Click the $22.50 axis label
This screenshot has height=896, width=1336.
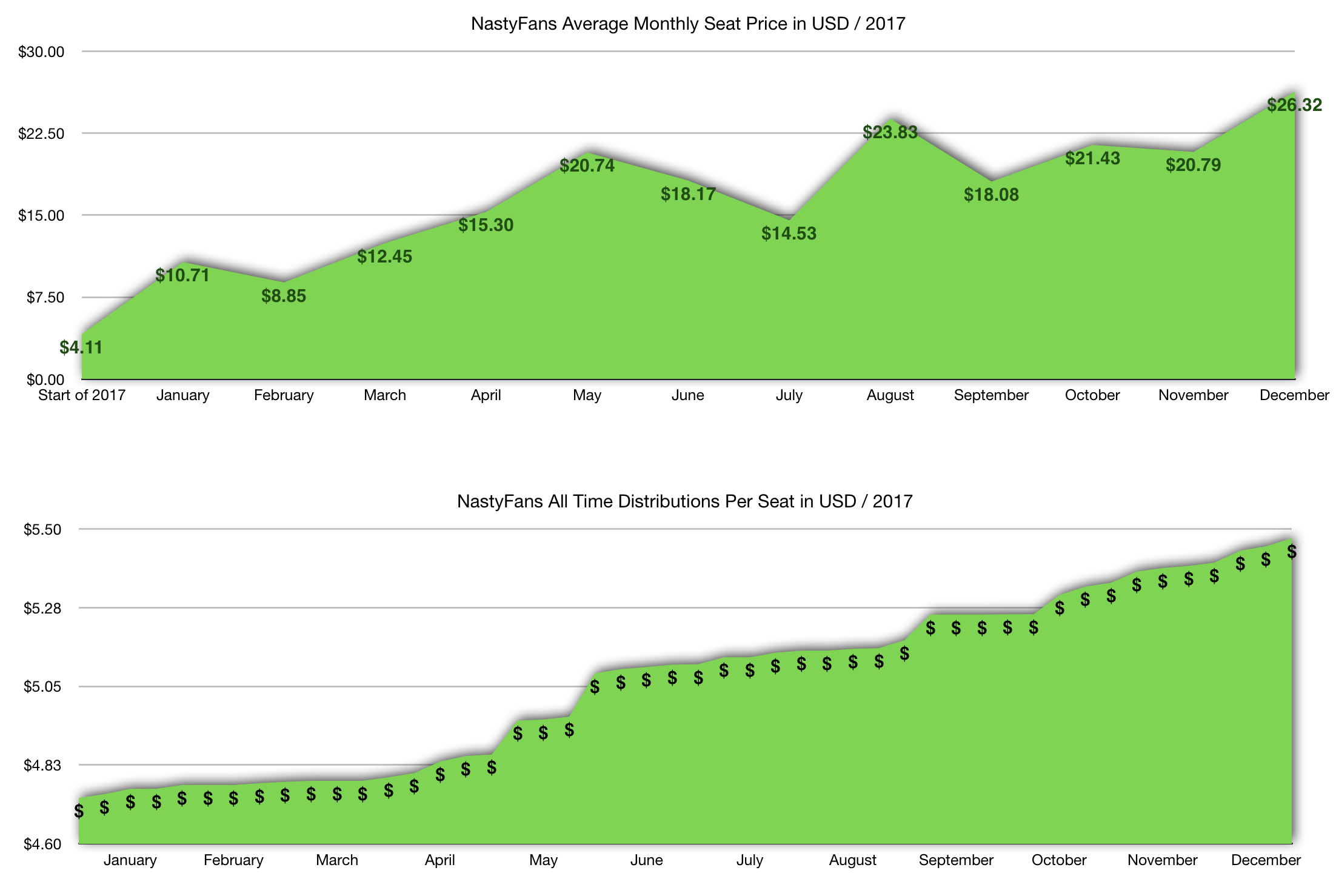pos(41,133)
